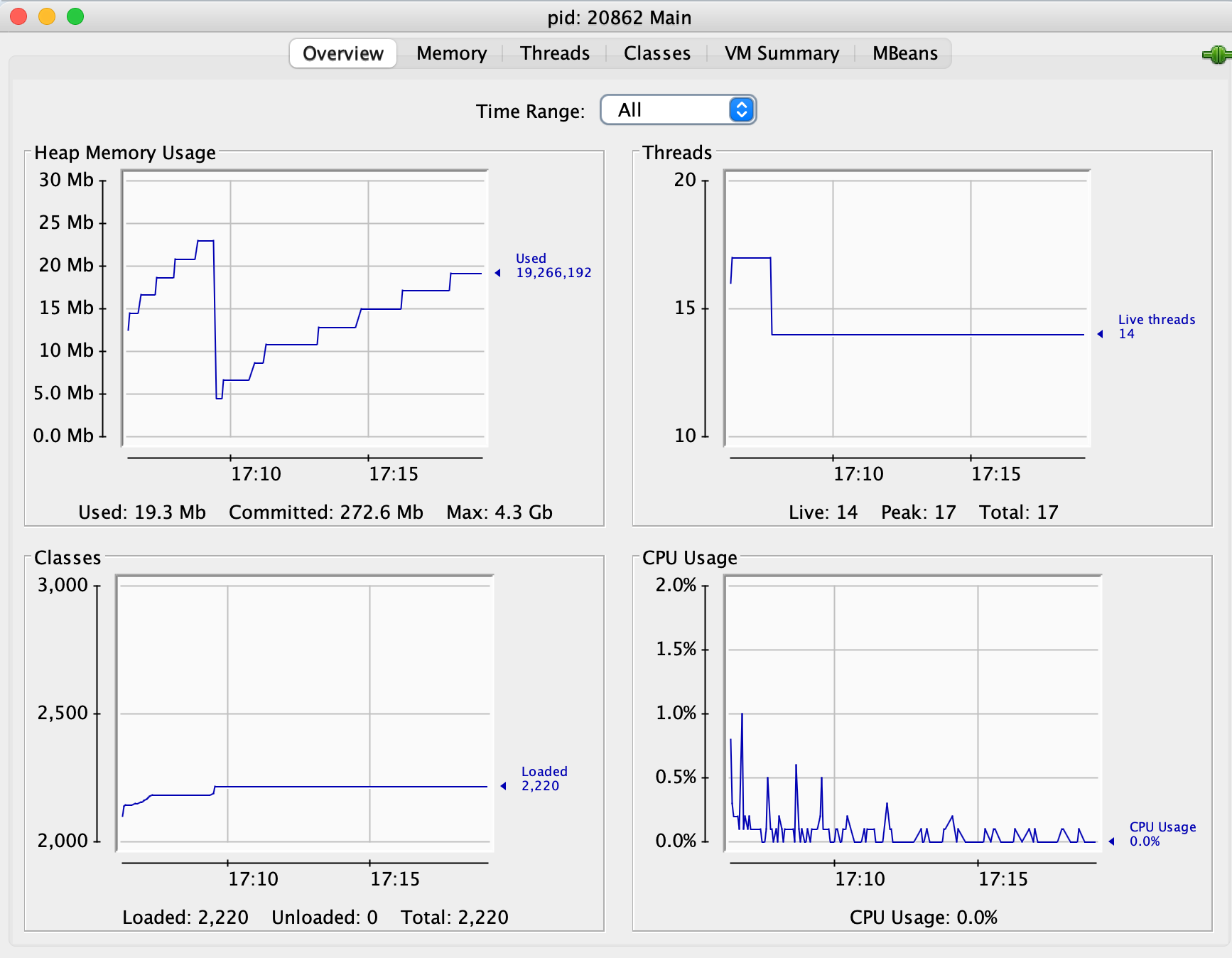Switch to the Memory tab
Viewport: 1232px width, 958px height.
coord(451,54)
